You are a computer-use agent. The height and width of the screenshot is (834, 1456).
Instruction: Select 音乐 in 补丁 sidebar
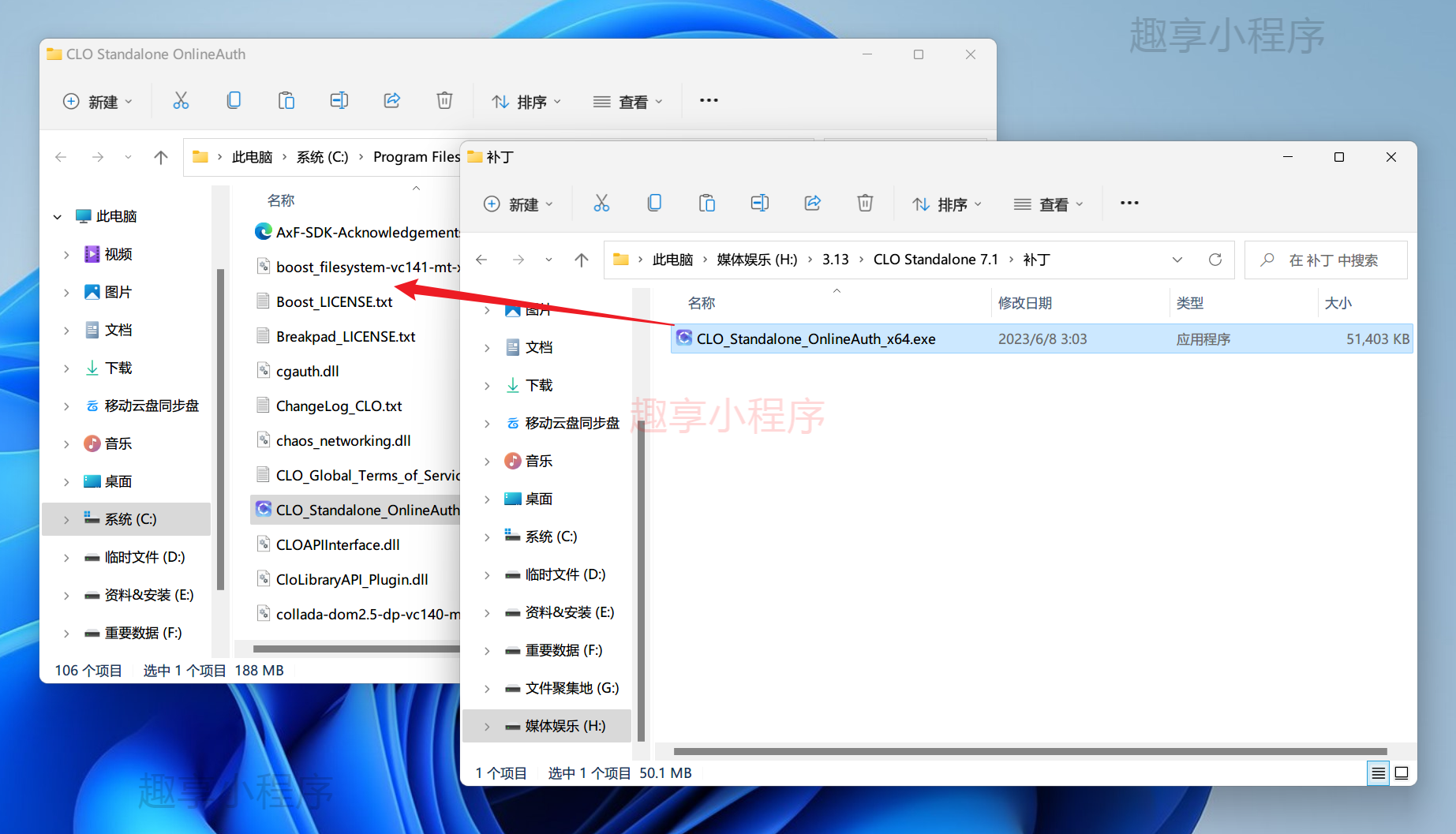coord(539,461)
